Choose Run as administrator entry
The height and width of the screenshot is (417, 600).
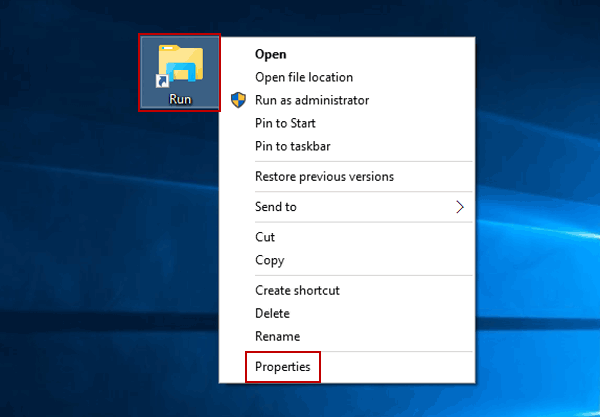(x=347, y=100)
